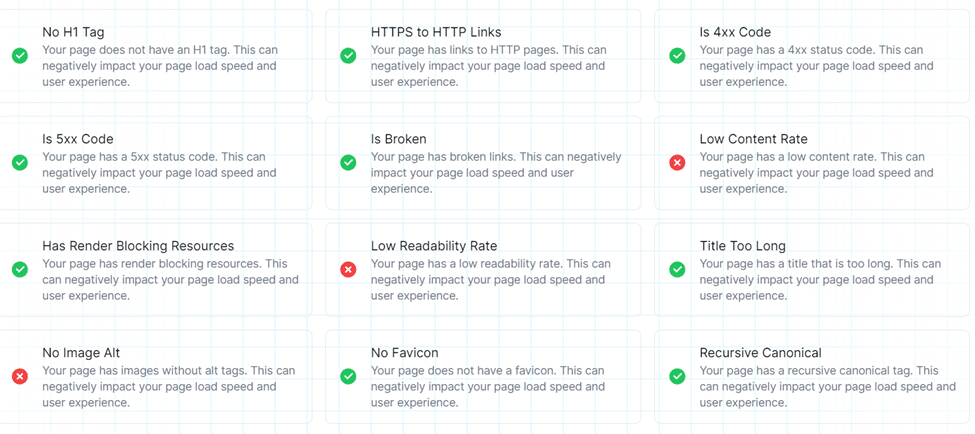Select the green check beside No Favicon
Image resolution: width=975 pixels, height=434 pixels.
coord(348,377)
